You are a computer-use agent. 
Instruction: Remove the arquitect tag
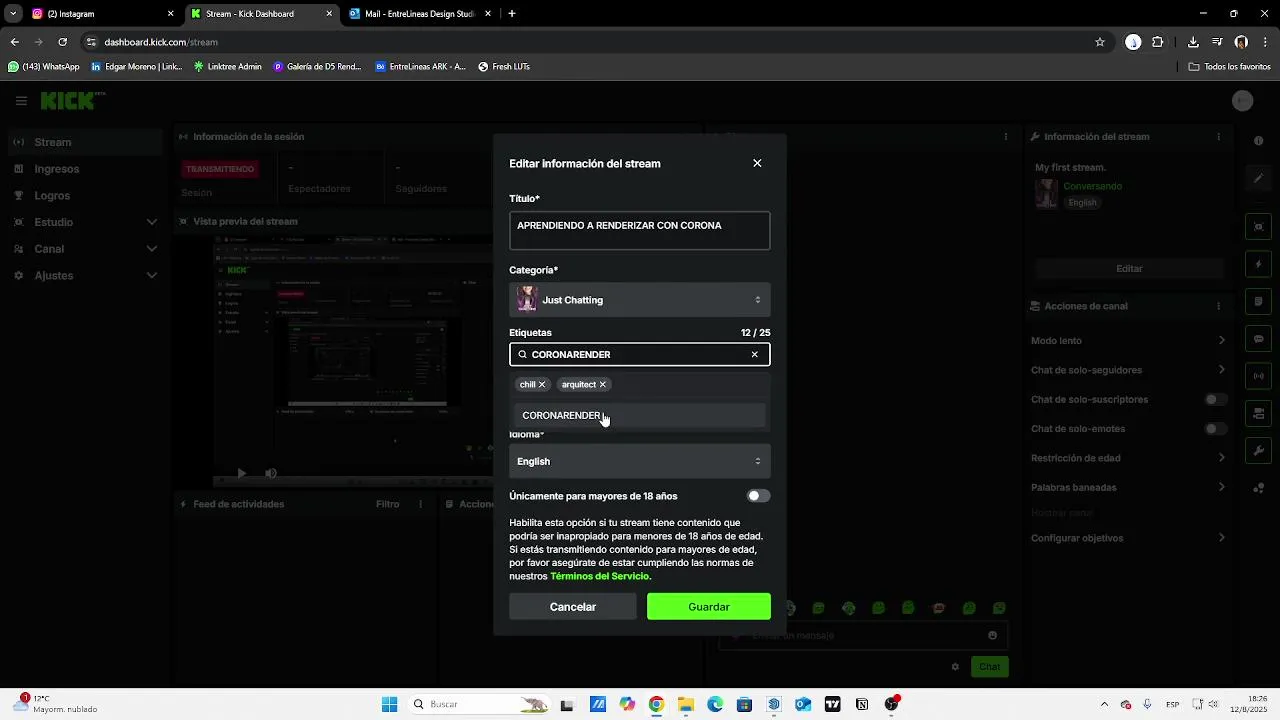602,384
